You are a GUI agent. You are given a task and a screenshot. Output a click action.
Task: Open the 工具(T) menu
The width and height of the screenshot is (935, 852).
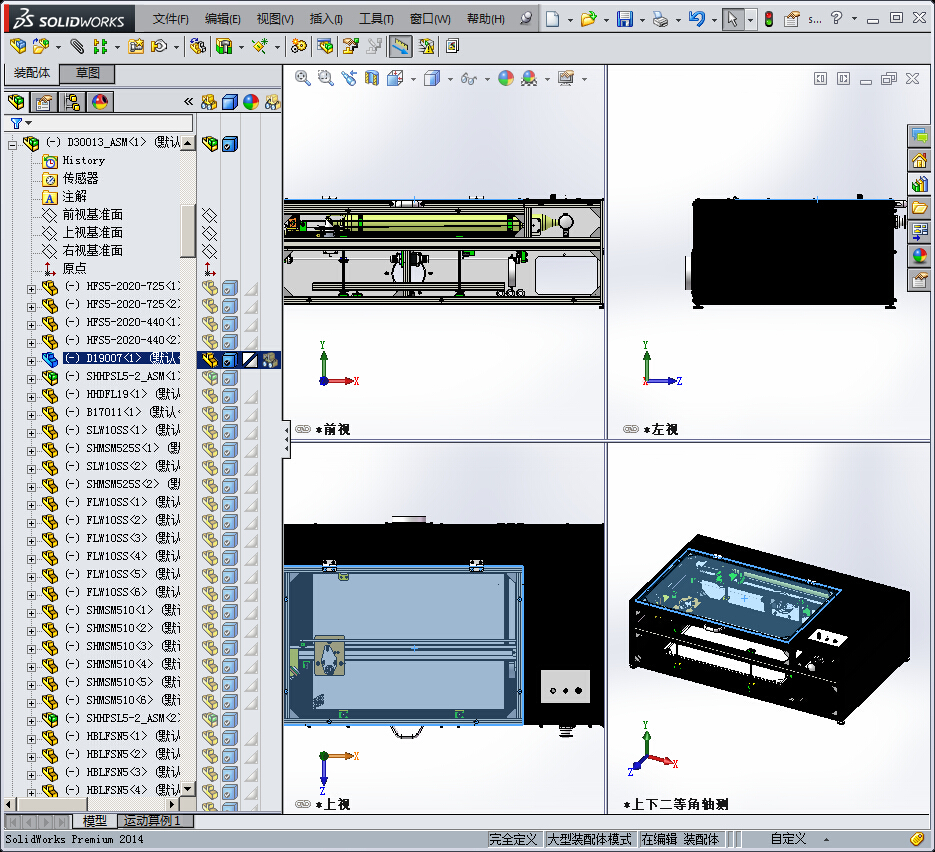(376, 19)
